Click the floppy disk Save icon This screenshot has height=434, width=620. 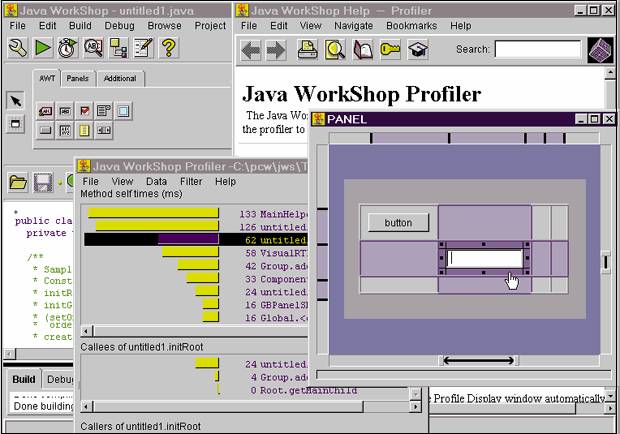click(42, 182)
